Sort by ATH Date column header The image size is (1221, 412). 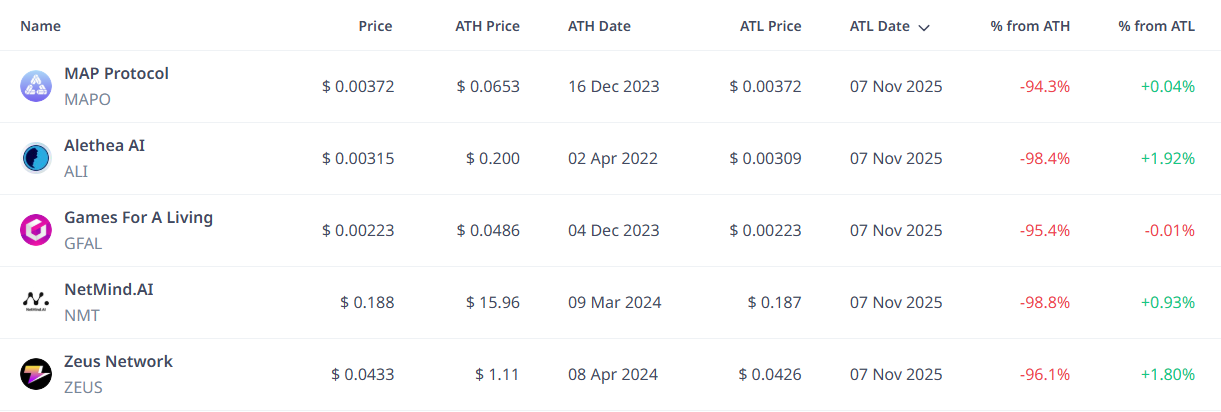[x=599, y=26]
